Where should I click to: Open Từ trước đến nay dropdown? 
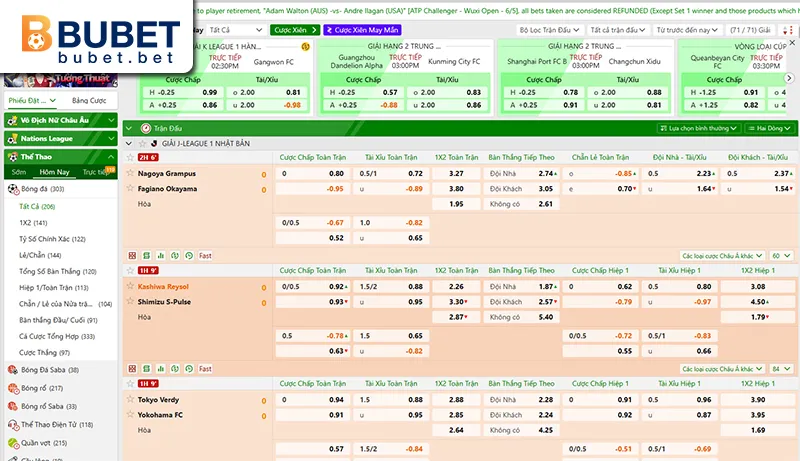(687, 30)
